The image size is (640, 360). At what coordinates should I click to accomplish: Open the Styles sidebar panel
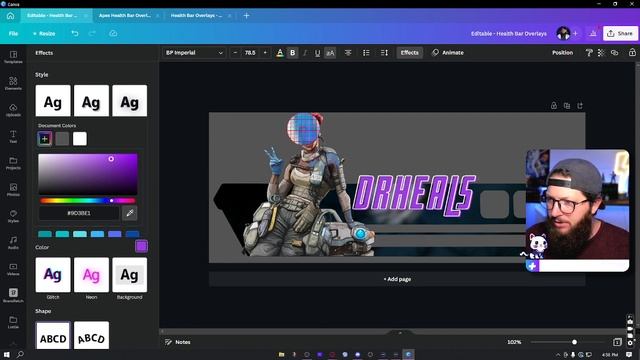[x=13, y=216]
